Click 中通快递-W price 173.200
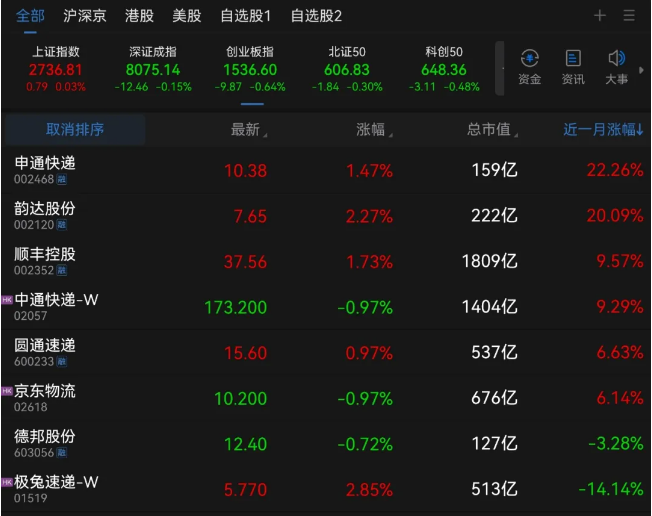Screen dimensions: 652x516 (235, 308)
